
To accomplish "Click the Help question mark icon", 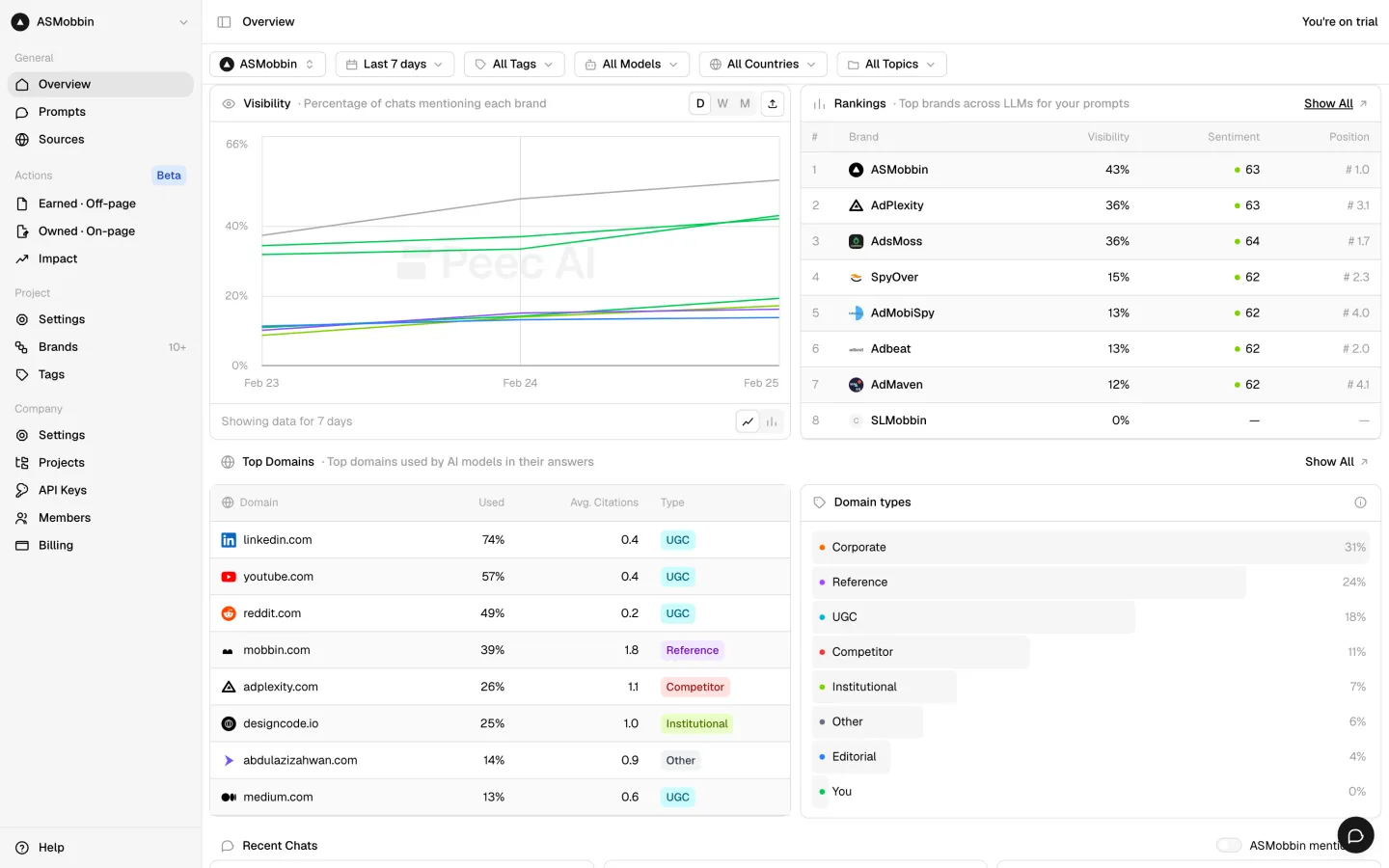I will point(22,848).
